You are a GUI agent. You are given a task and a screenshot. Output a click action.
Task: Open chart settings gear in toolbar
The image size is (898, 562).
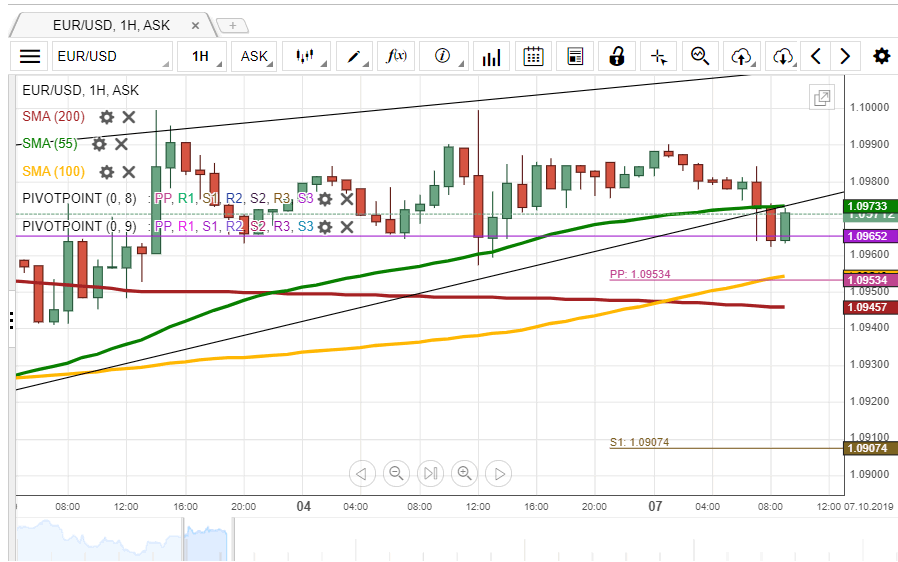pyautogui.click(x=881, y=57)
